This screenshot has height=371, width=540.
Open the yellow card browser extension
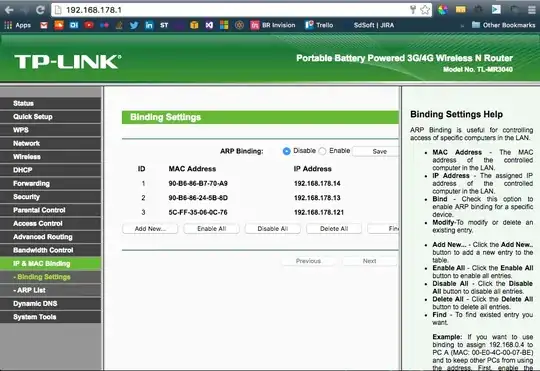tap(460, 9)
